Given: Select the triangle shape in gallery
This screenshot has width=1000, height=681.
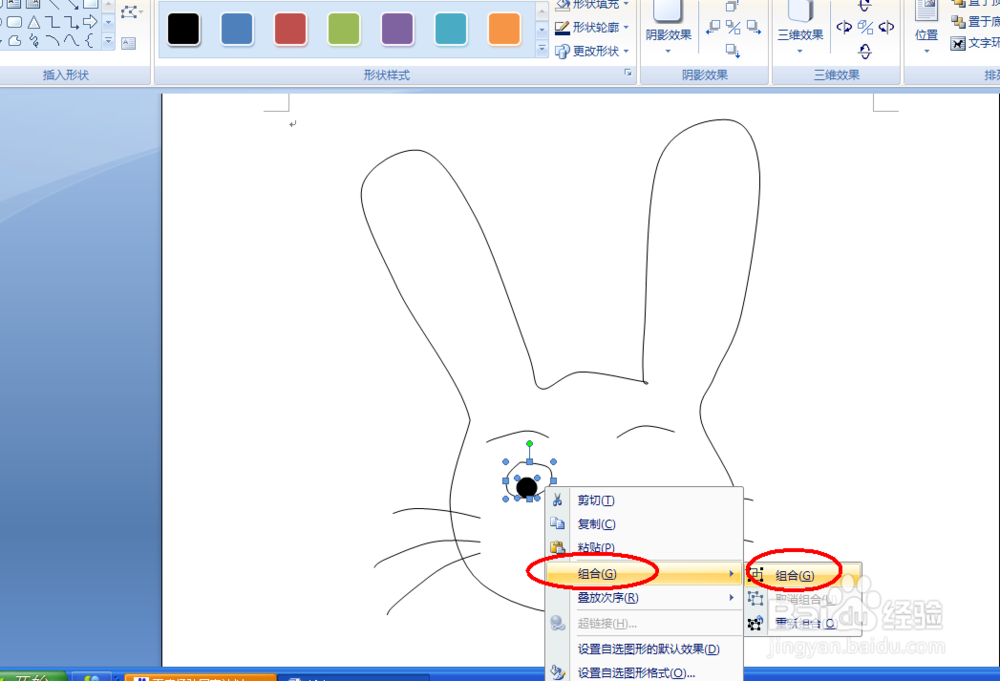Looking at the screenshot, I should 34,22.
